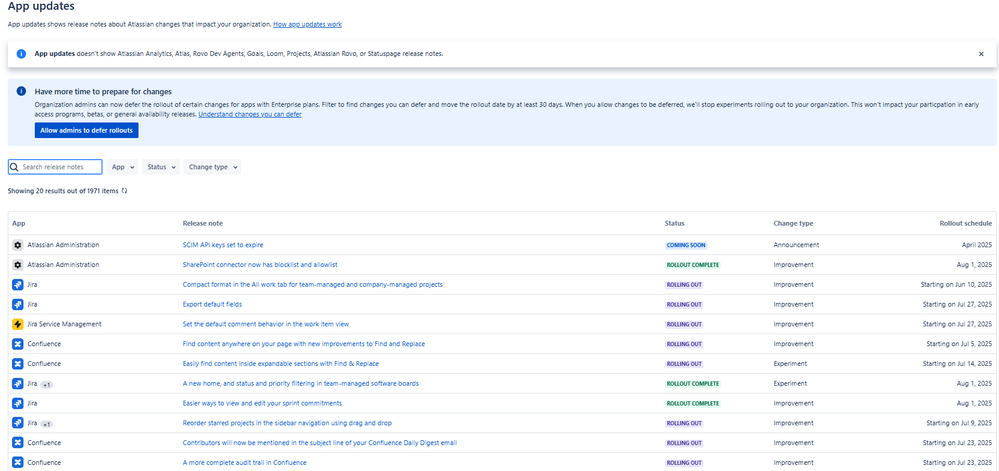Image resolution: width=999 pixels, height=471 pixels.
Task: Open Compact format in All work tab note
Action: coord(313,284)
